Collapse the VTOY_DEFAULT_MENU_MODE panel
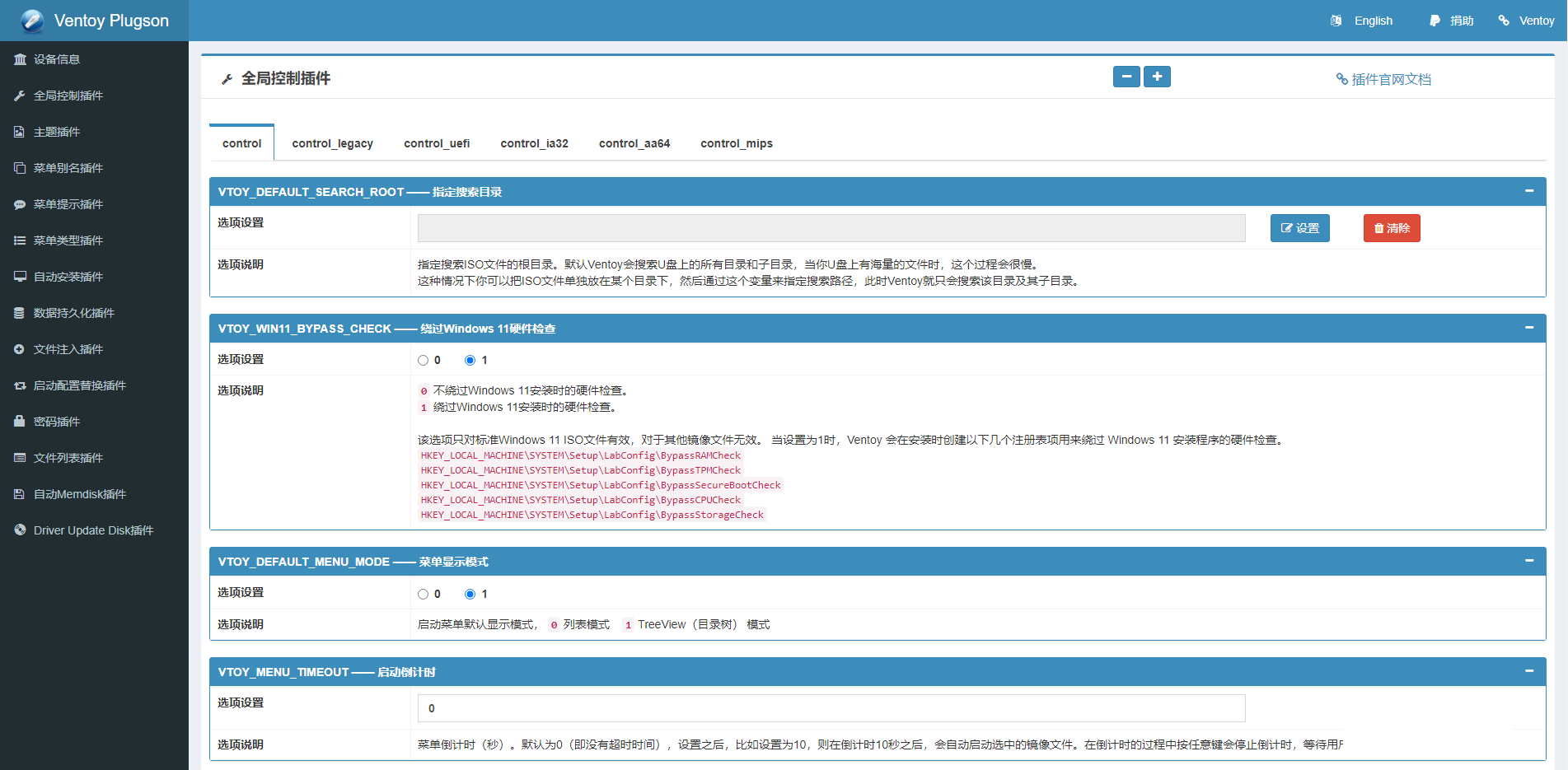Screen dimensions: 1568x770 coord(1529,561)
